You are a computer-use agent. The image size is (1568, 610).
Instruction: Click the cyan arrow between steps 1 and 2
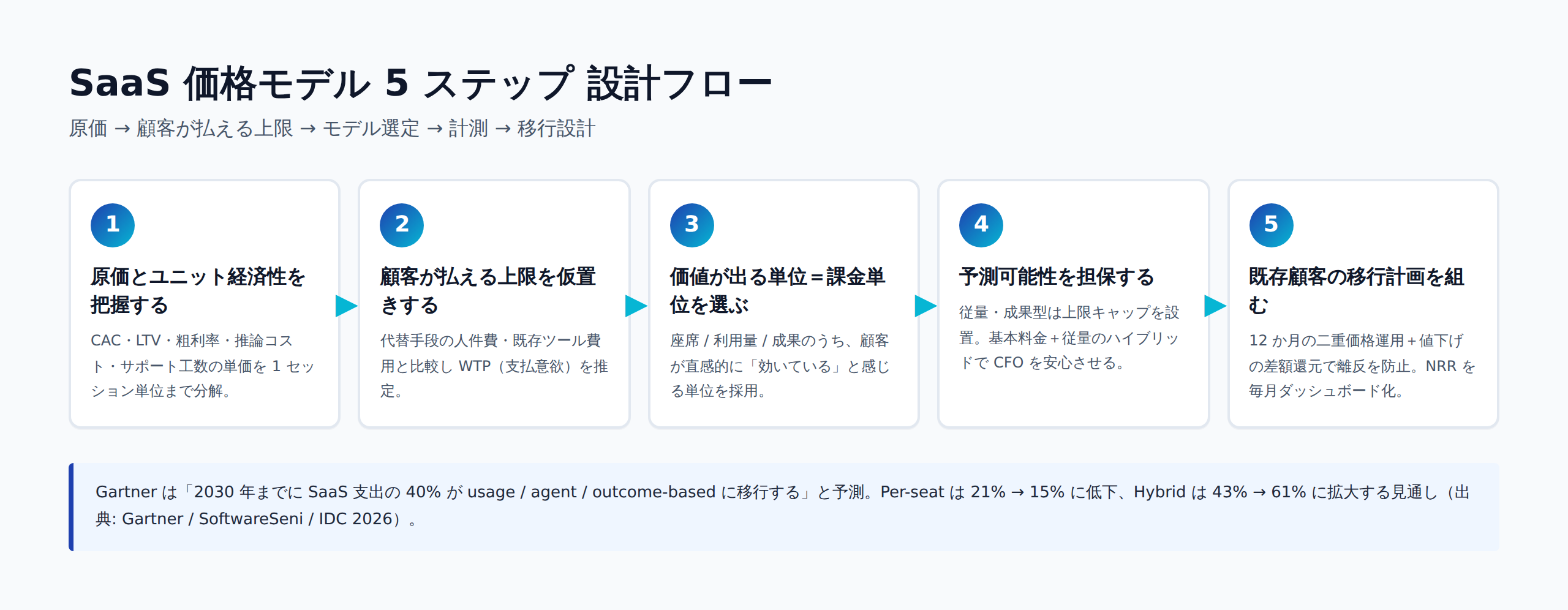[347, 306]
